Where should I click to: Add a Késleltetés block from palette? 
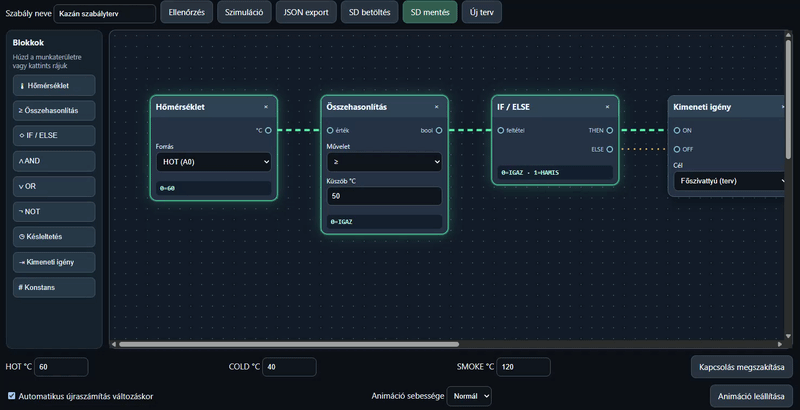pyautogui.click(x=54, y=237)
